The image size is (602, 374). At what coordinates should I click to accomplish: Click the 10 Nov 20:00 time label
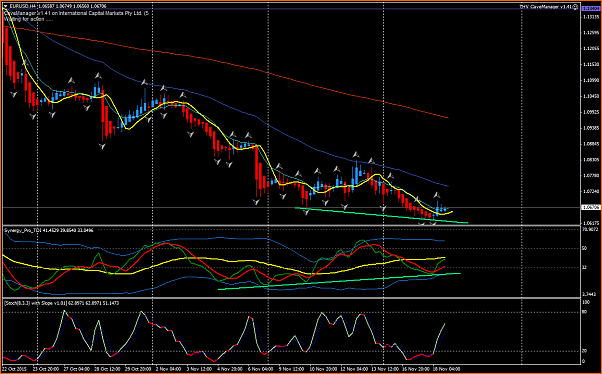coord(323,369)
